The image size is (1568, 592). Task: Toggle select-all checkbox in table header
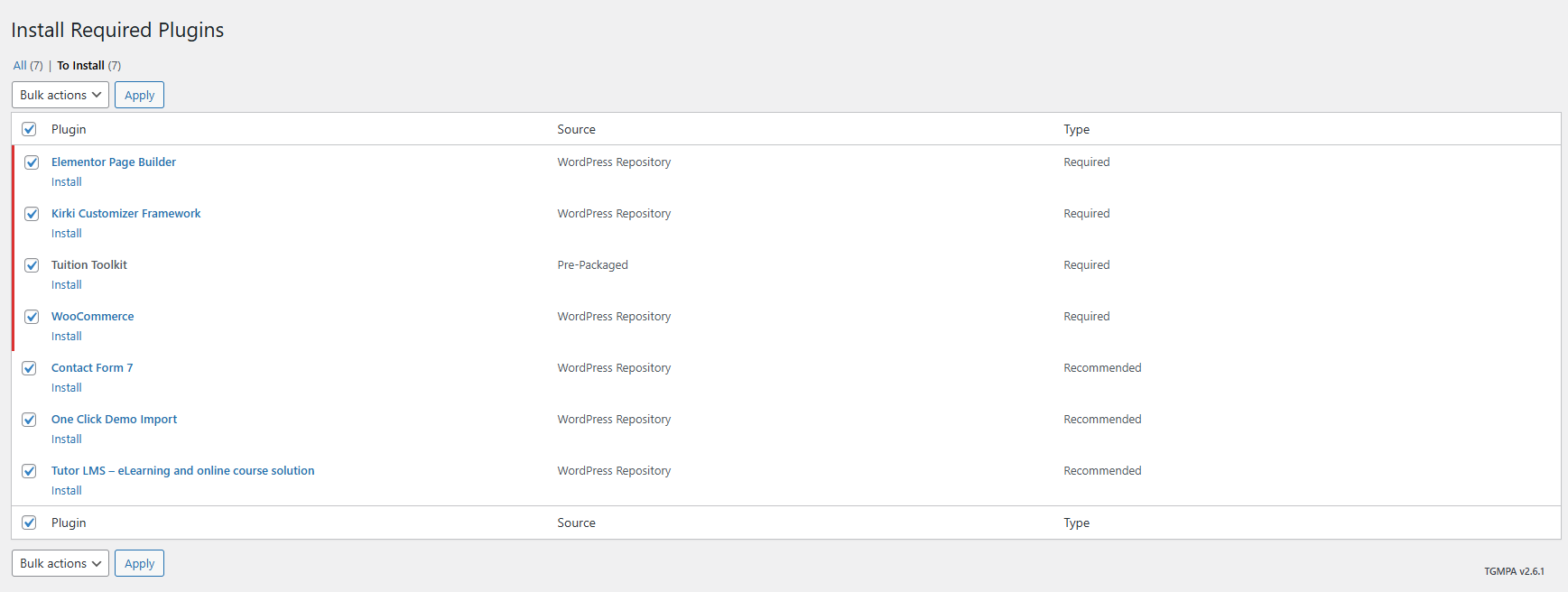30,129
